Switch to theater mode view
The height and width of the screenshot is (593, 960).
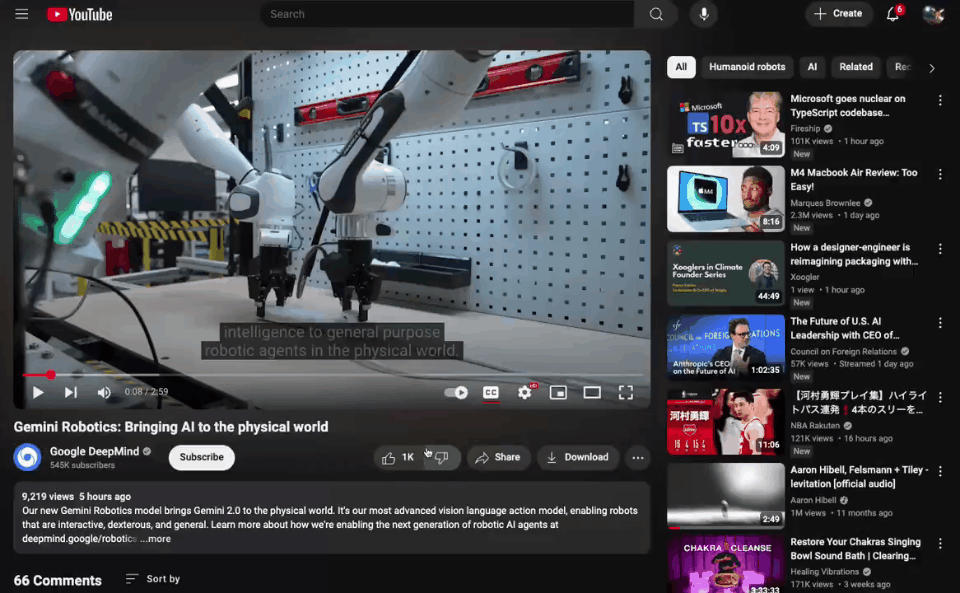click(592, 392)
